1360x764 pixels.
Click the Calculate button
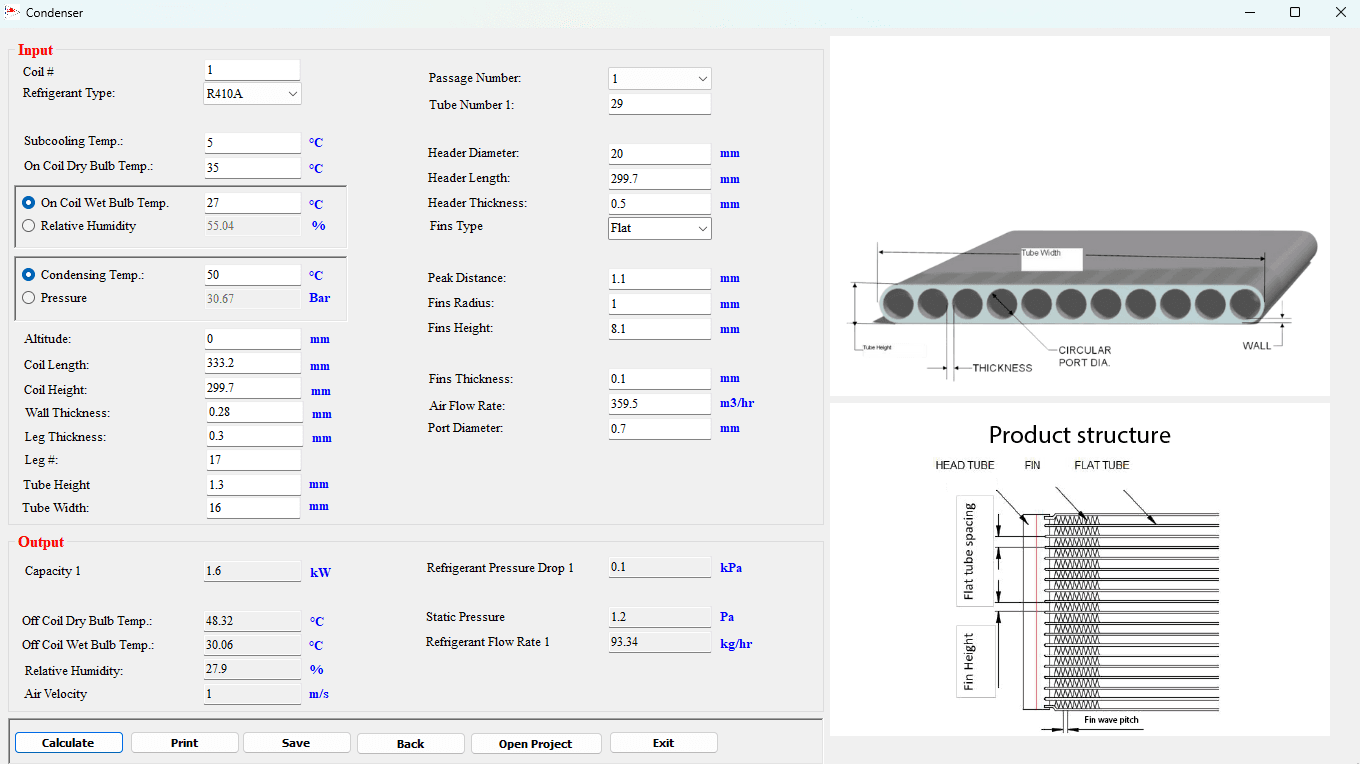(x=68, y=743)
